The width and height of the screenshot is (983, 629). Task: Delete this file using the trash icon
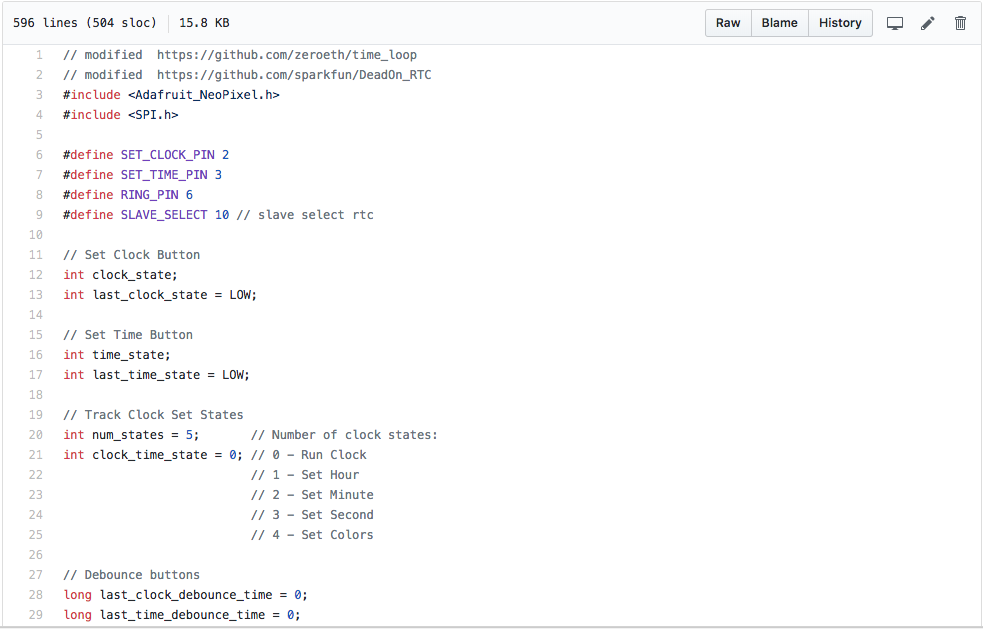[x=959, y=22]
